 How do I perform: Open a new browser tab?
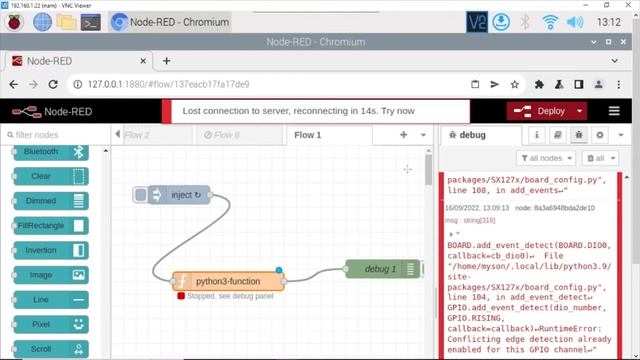pos(166,61)
